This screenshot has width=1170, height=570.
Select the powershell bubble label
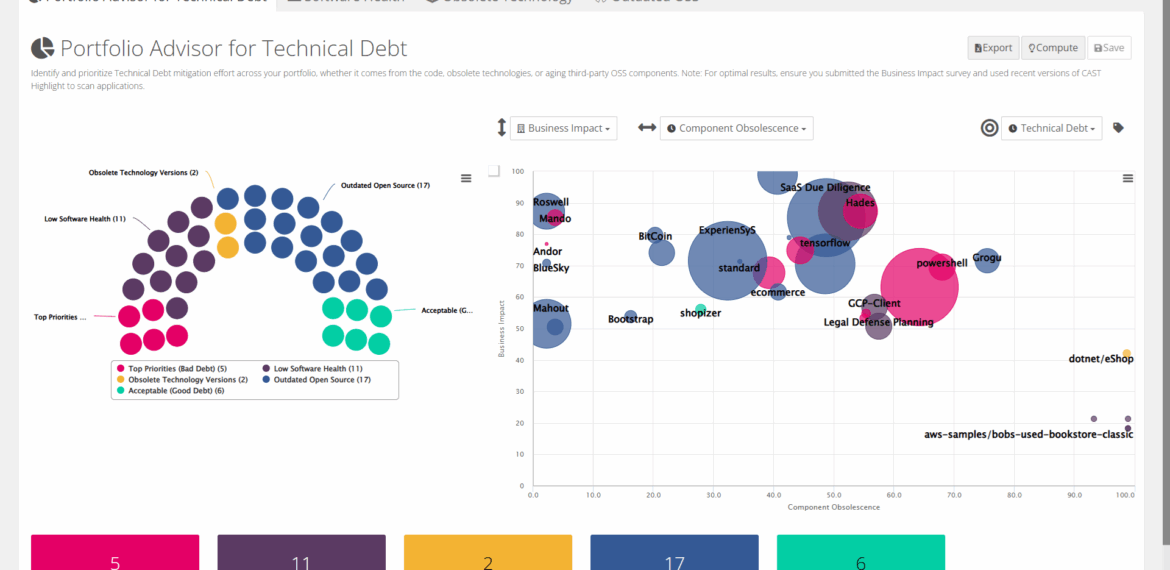[x=942, y=263]
